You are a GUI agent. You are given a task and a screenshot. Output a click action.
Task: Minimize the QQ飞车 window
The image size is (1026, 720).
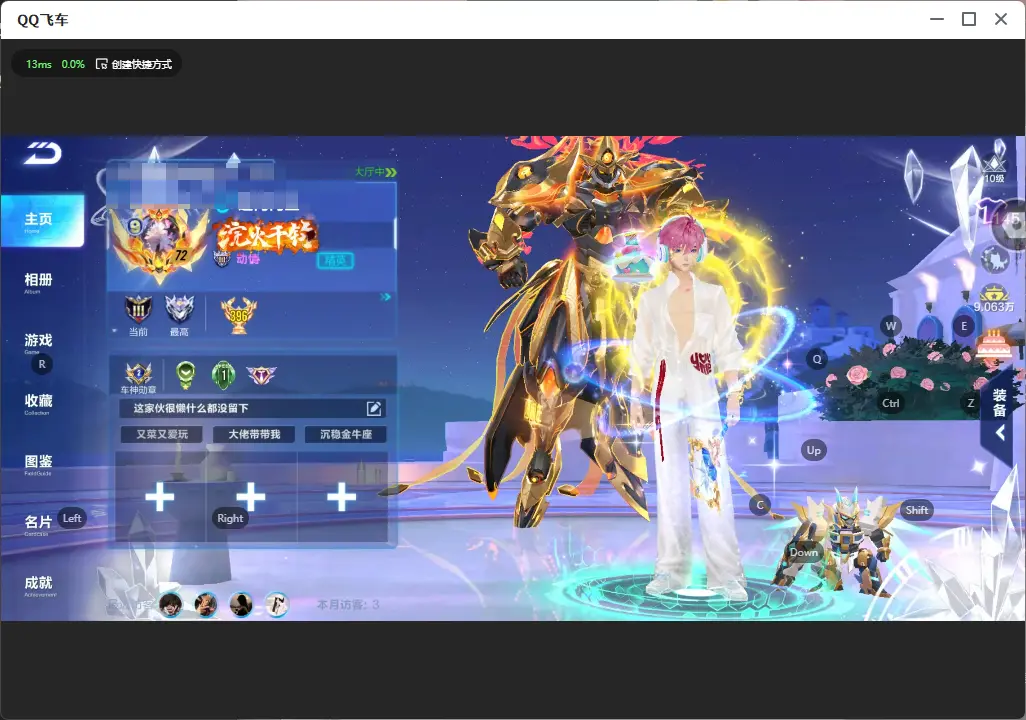(x=937, y=19)
